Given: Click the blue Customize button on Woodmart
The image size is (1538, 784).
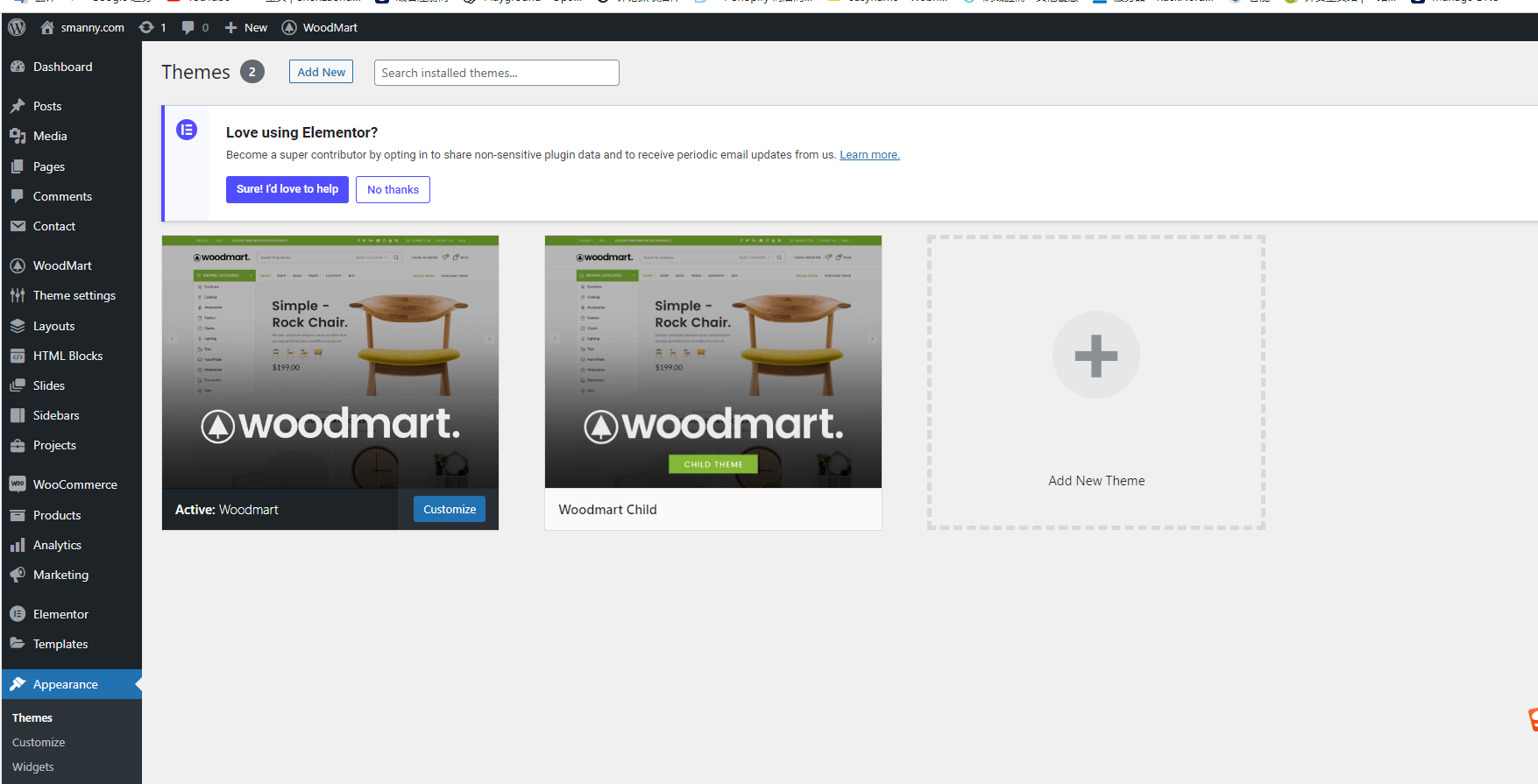Looking at the screenshot, I should [x=450, y=509].
